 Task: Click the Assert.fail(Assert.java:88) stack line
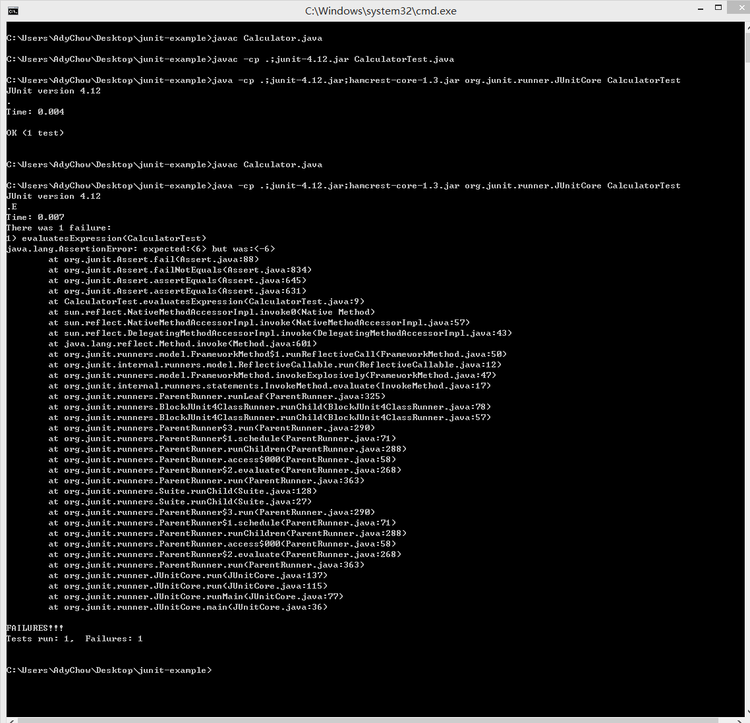(154, 259)
